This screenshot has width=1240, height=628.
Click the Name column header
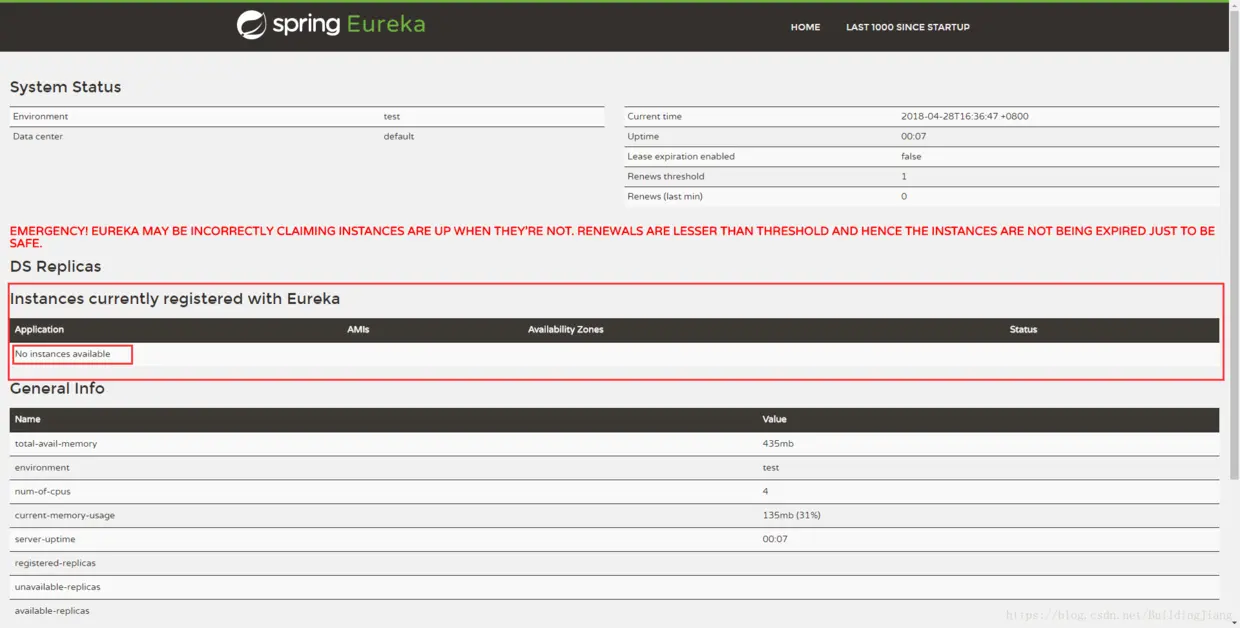click(27, 419)
